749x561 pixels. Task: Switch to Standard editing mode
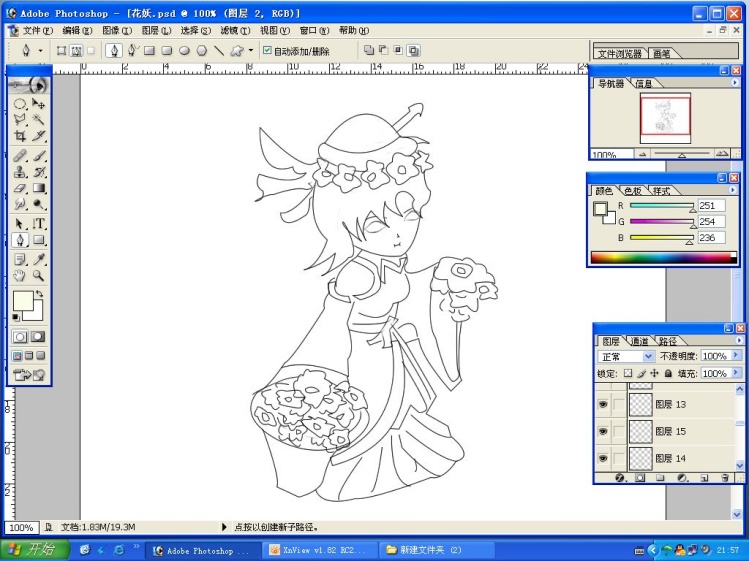point(20,336)
